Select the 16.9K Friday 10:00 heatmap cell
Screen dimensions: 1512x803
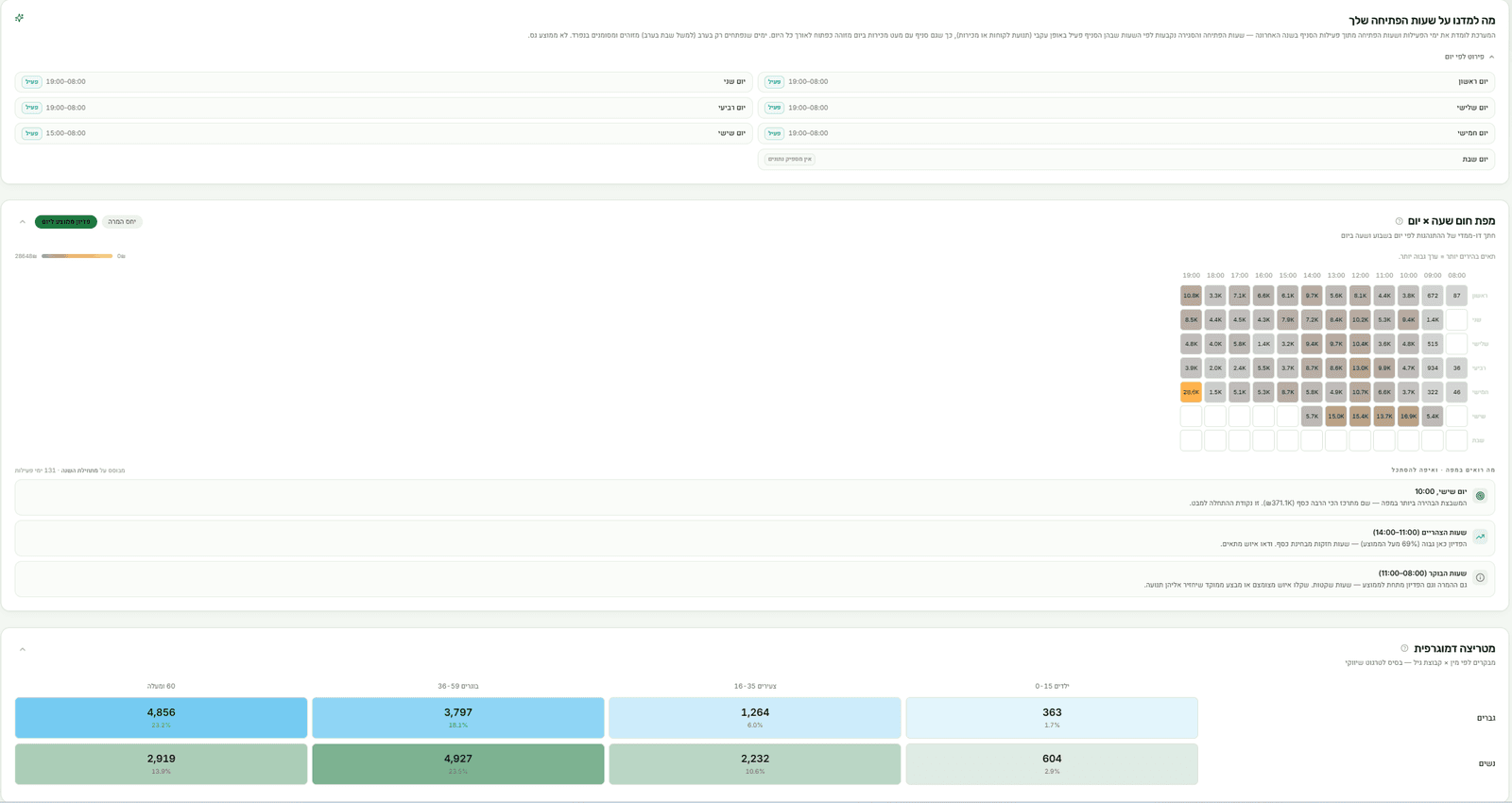tap(1408, 416)
